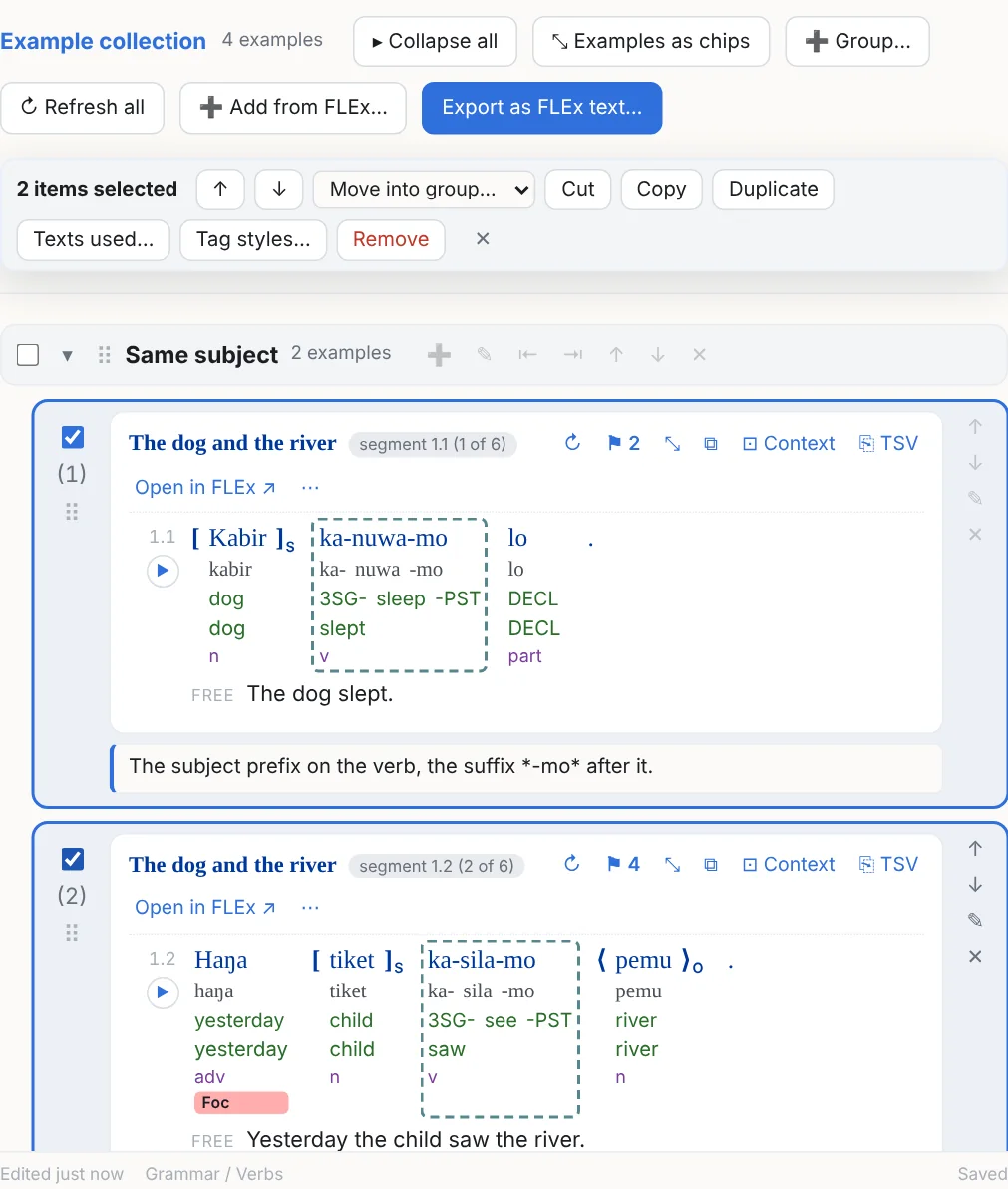Expand segment 1.1 example view
The width and height of the screenshot is (1008, 1189).
point(672,444)
